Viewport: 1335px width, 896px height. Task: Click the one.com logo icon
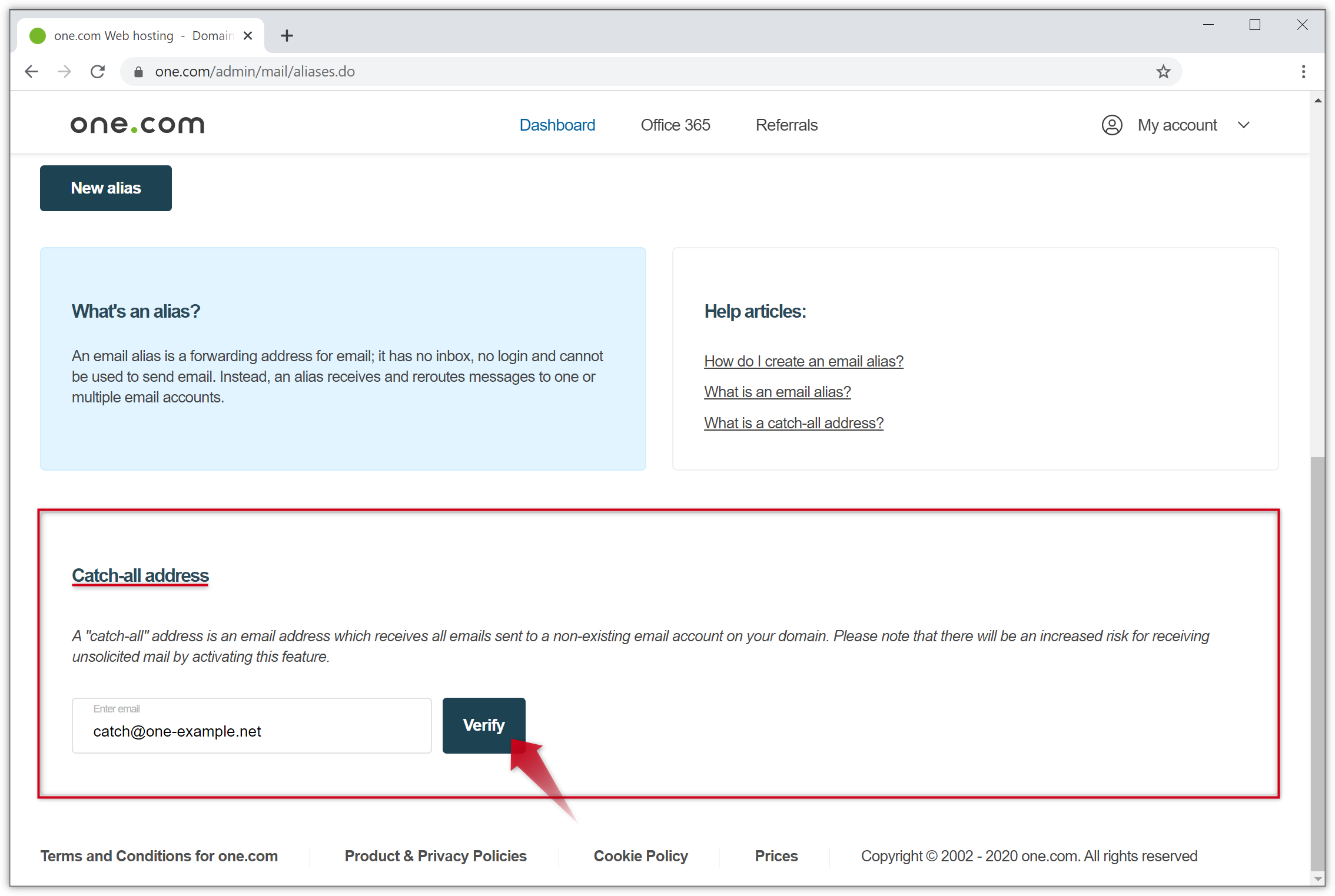(138, 123)
